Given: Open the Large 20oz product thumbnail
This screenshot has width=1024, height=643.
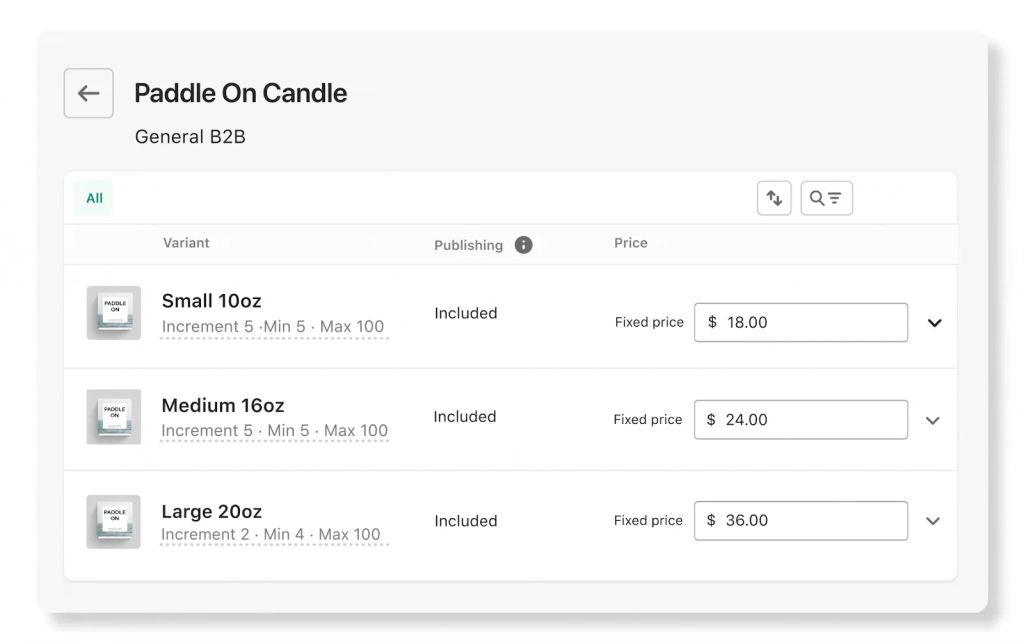Looking at the screenshot, I should coord(113,521).
